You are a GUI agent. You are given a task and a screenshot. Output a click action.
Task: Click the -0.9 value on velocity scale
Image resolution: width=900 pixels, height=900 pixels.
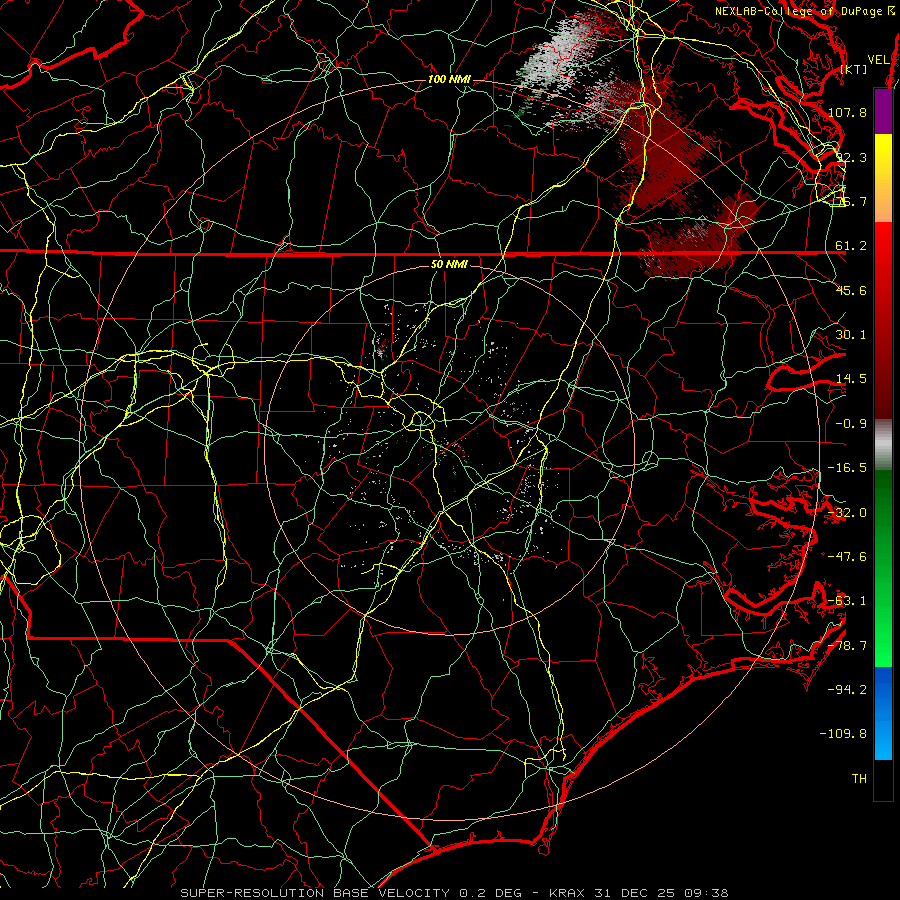[851, 424]
